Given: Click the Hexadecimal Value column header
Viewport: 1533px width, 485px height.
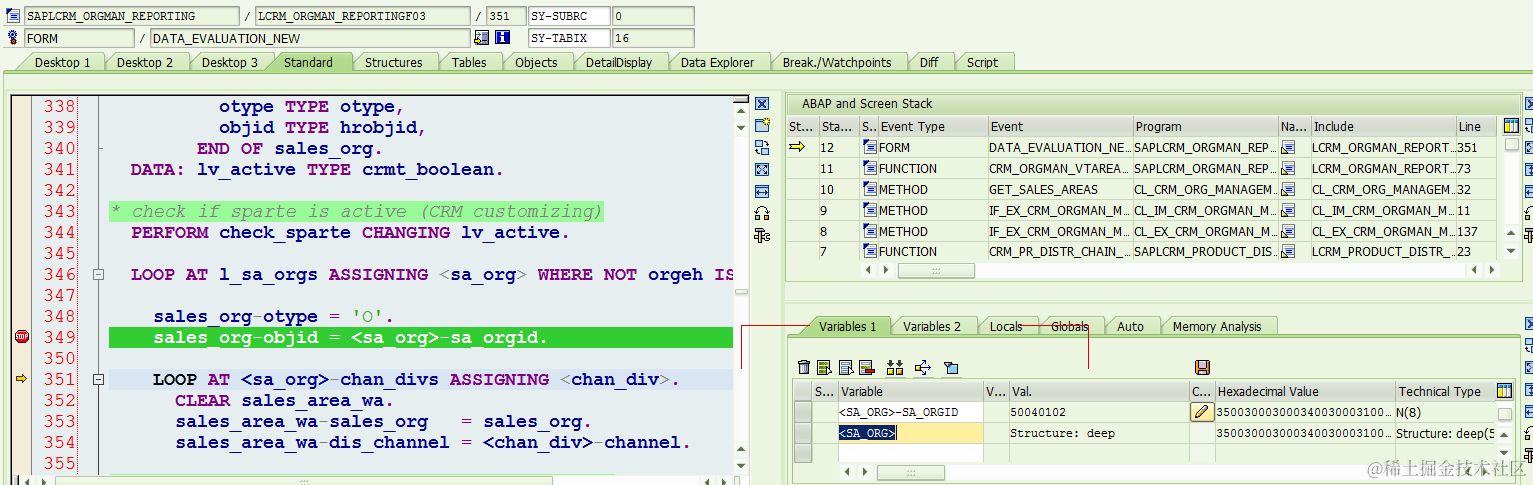Looking at the screenshot, I should tap(1304, 392).
